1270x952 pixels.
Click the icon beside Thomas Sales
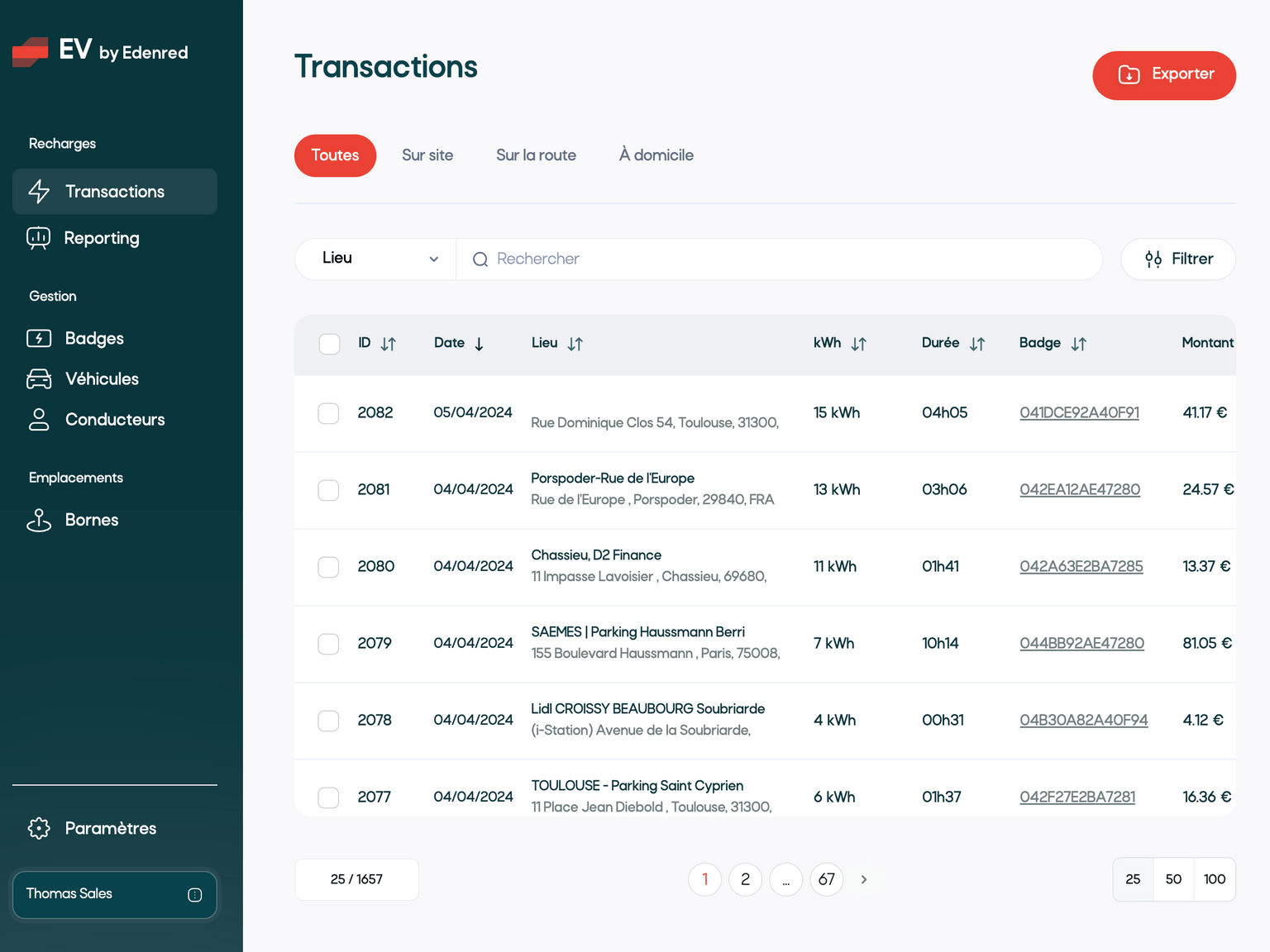click(x=195, y=894)
